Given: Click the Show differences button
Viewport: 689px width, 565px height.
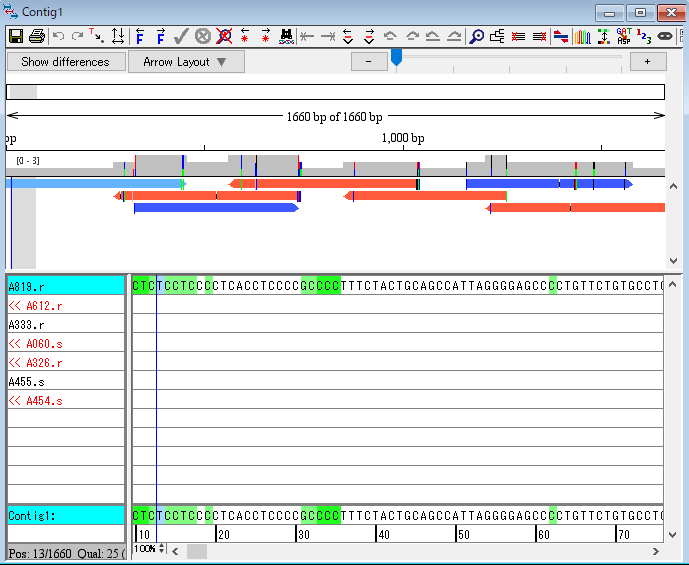Looking at the screenshot, I should click(66, 62).
